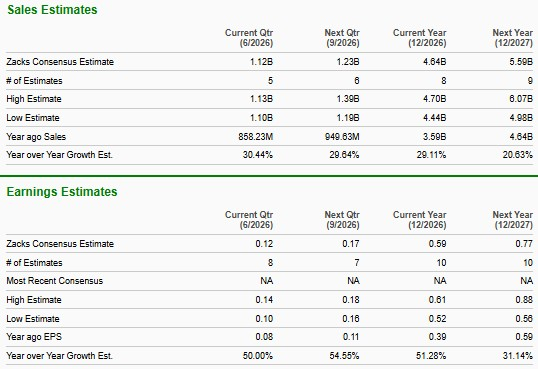Click Earnings Low Estimate value 0.16
The width and height of the screenshot is (538, 369).
click(x=351, y=319)
